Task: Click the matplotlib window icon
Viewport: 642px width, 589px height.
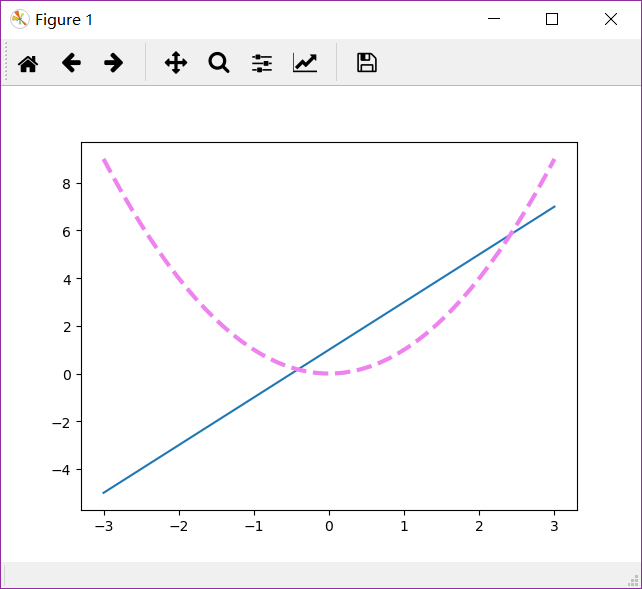Action: (x=20, y=19)
